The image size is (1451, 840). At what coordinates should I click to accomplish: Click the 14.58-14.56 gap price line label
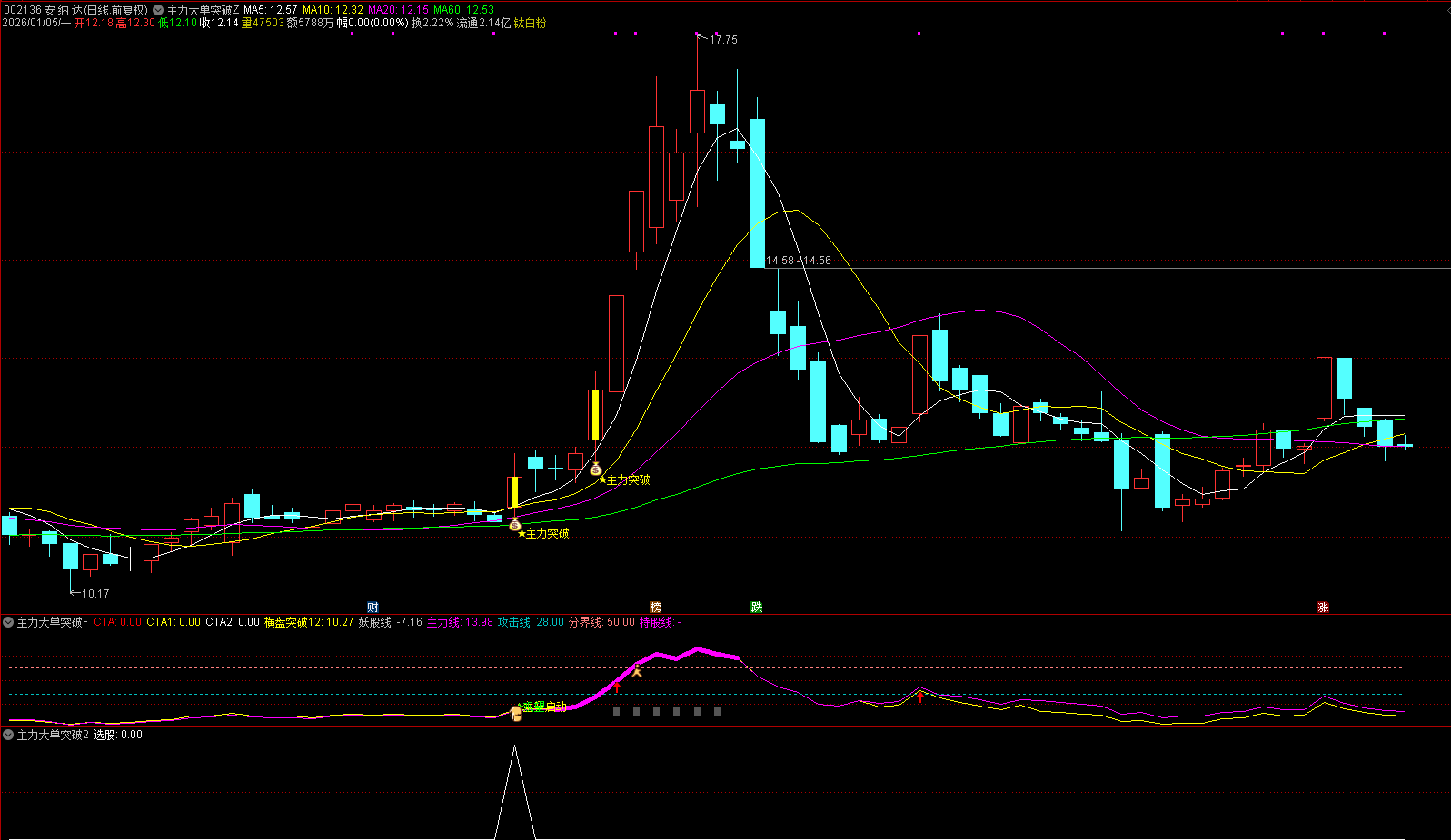(799, 261)
